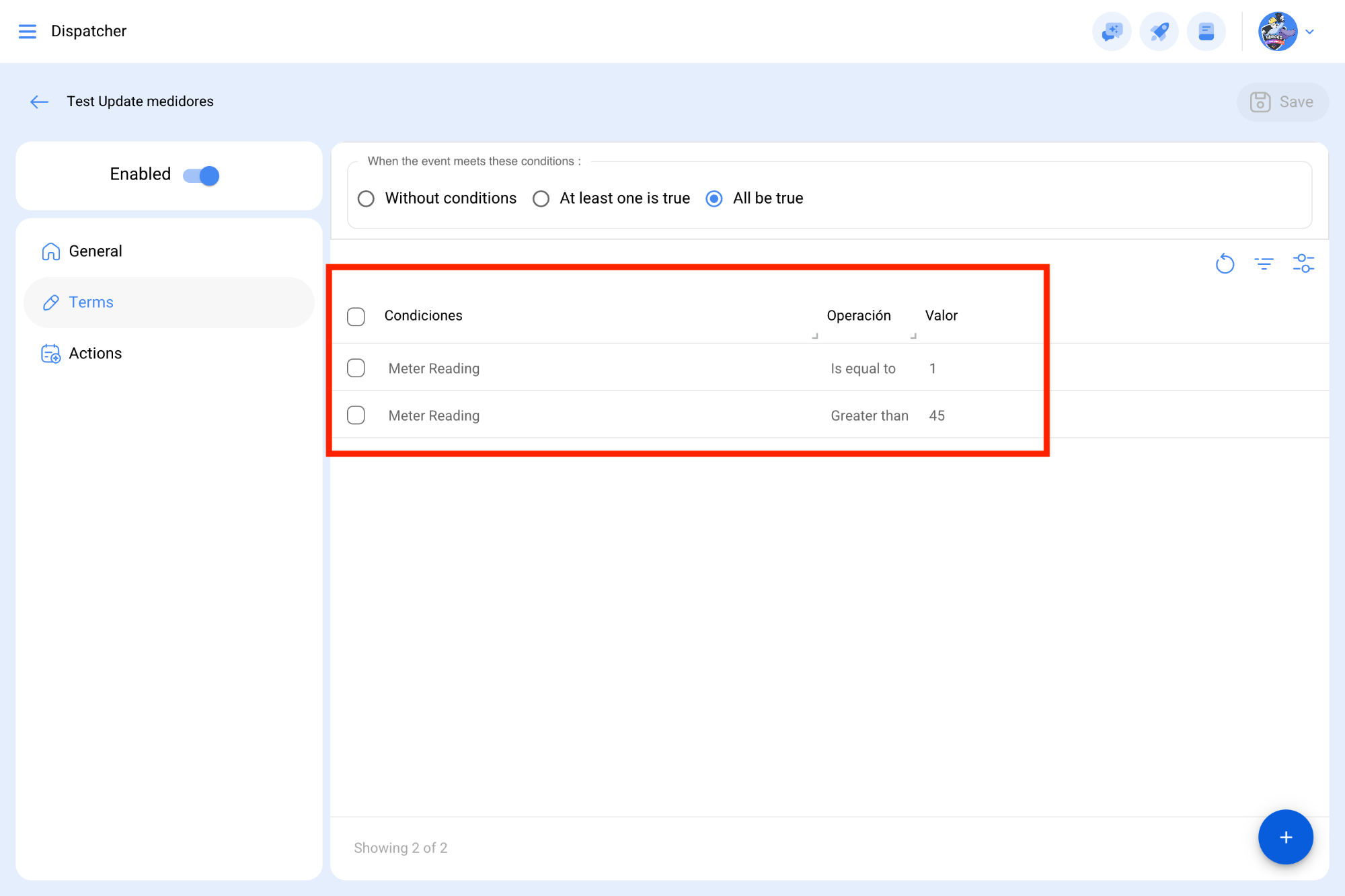Viewport: 1345px width, 896px height.
Task: Check the select-all Condiciones checkbox
Action: [x=356, y=317]
